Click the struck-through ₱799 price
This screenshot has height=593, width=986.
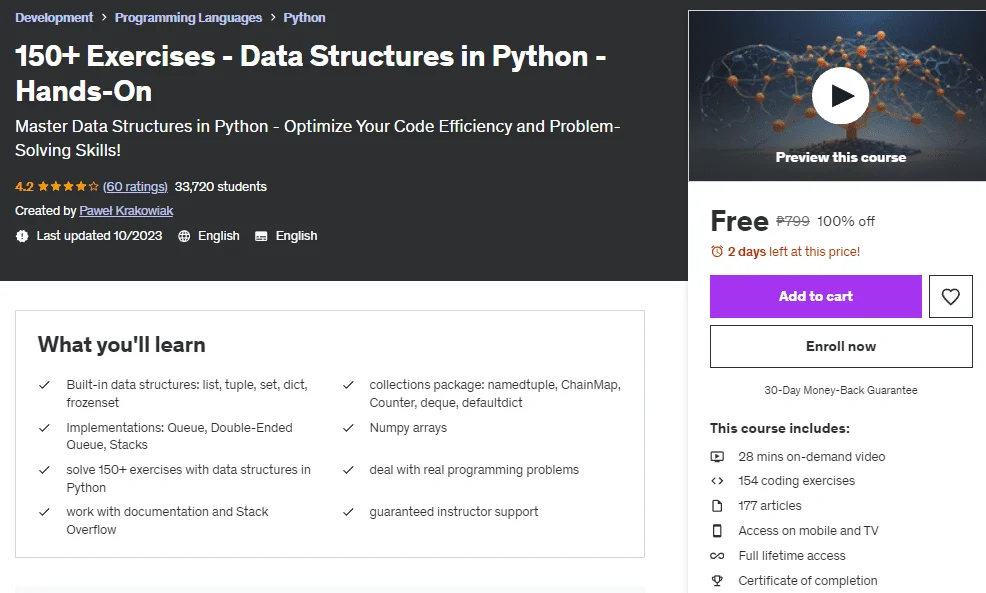tap(793, 221)
